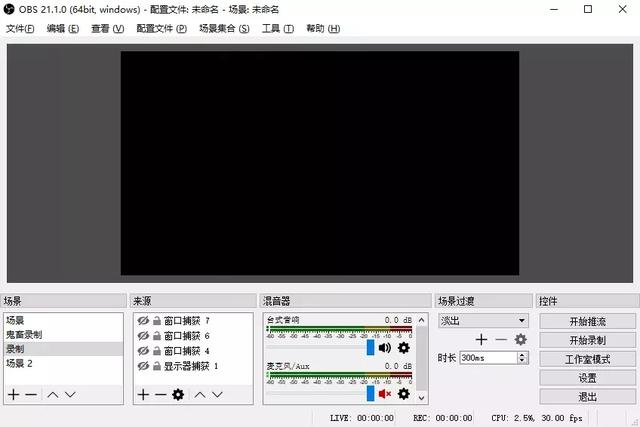Unmute the 麦克风/Aux red speaker
This screenshot has width=640, height=427.
(384, 394)
